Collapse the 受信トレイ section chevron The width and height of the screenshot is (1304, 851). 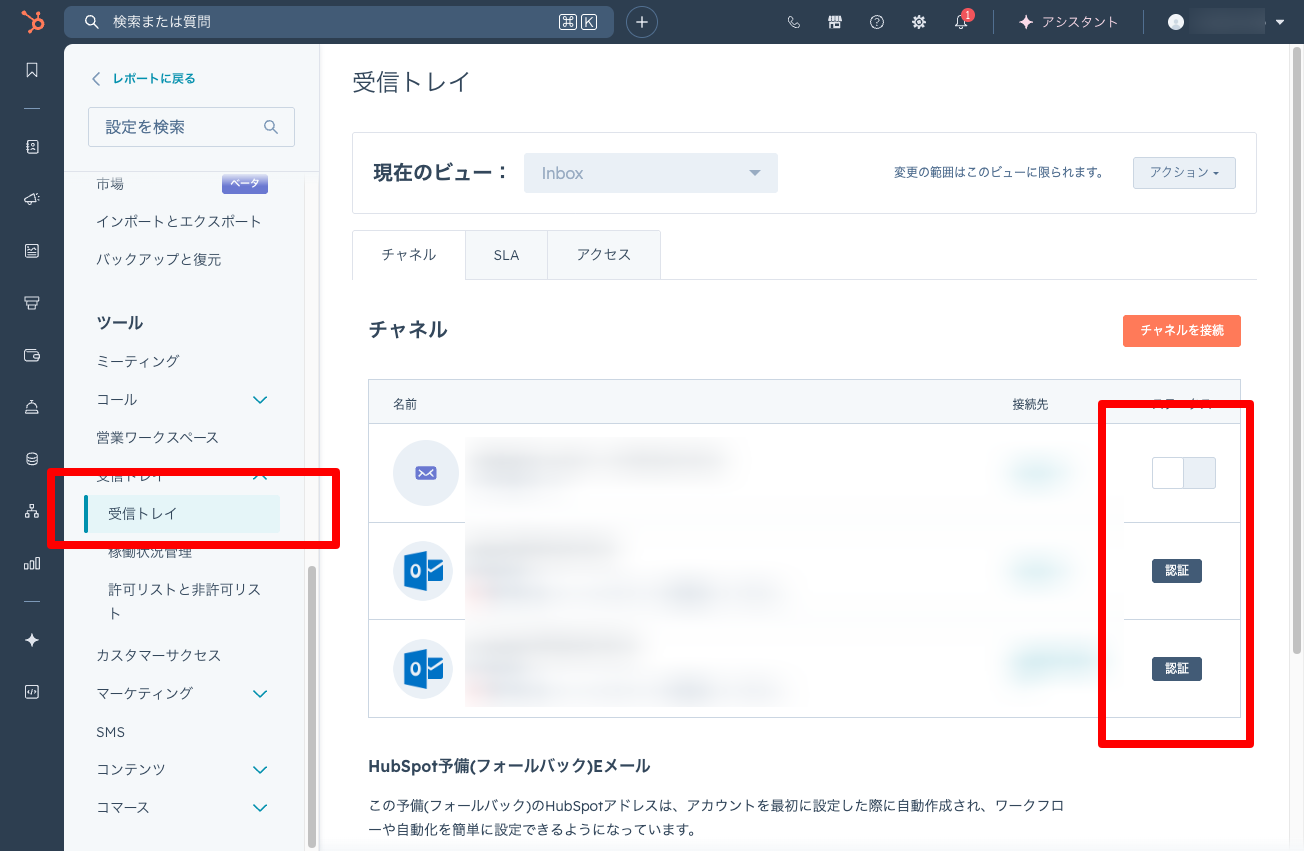260,476
